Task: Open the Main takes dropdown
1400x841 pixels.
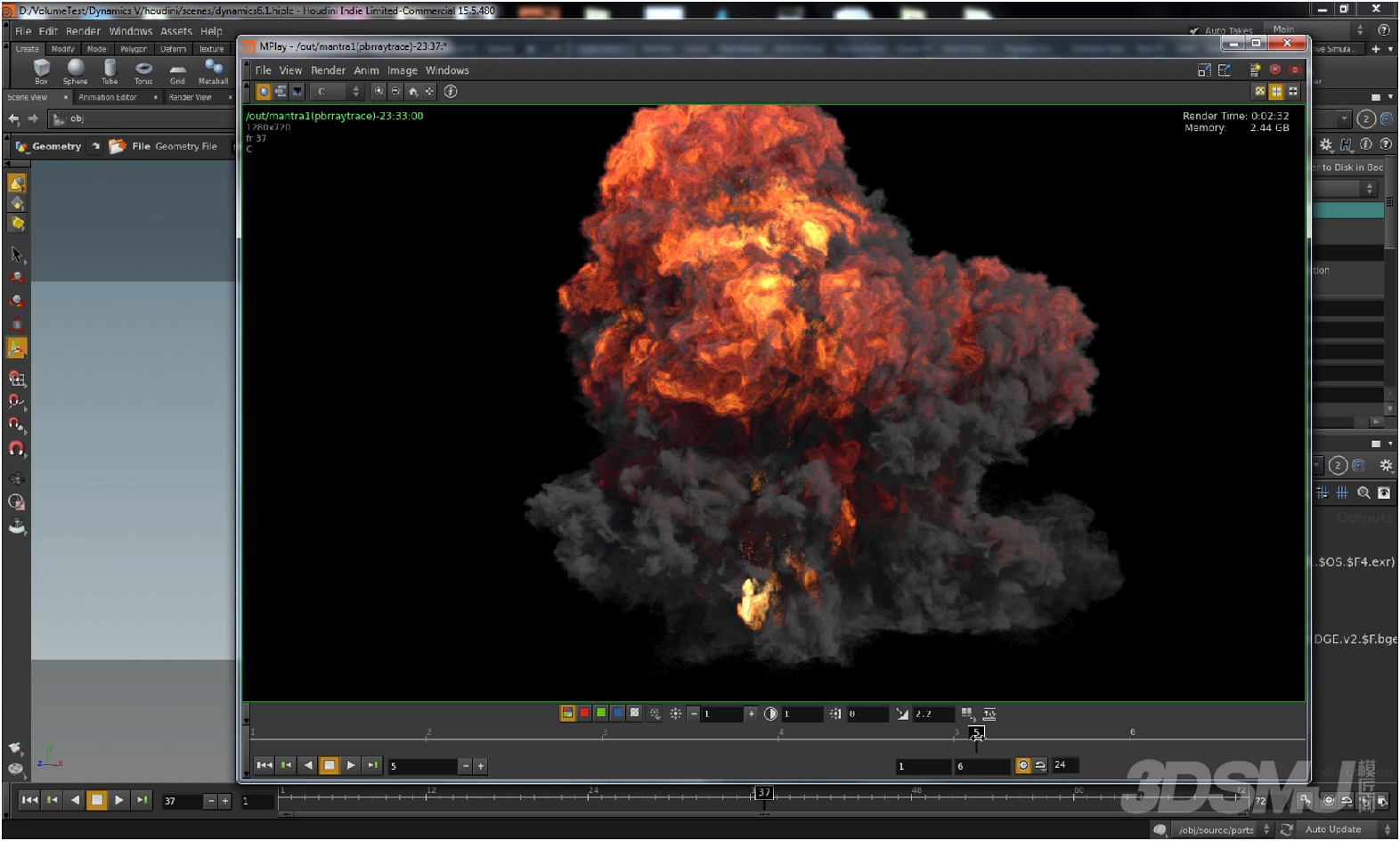Action: [x=1316, y=29]
